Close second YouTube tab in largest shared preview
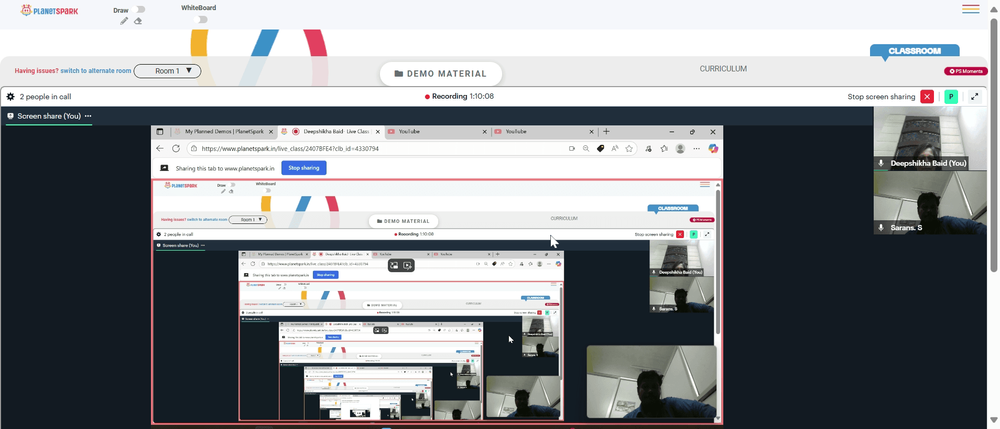1000x429 pixels. [x=592, y=132]
